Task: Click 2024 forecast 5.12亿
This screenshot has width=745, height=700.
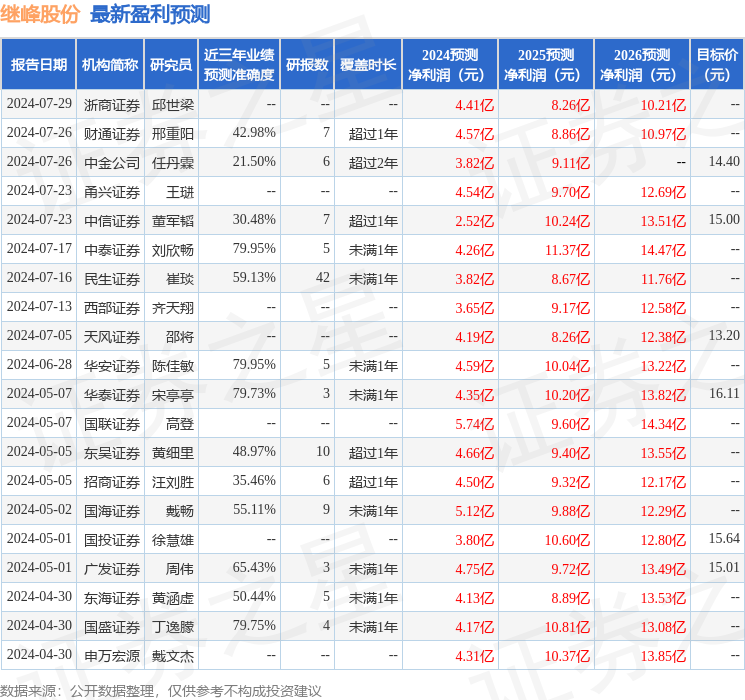Action: pos(475,511)
